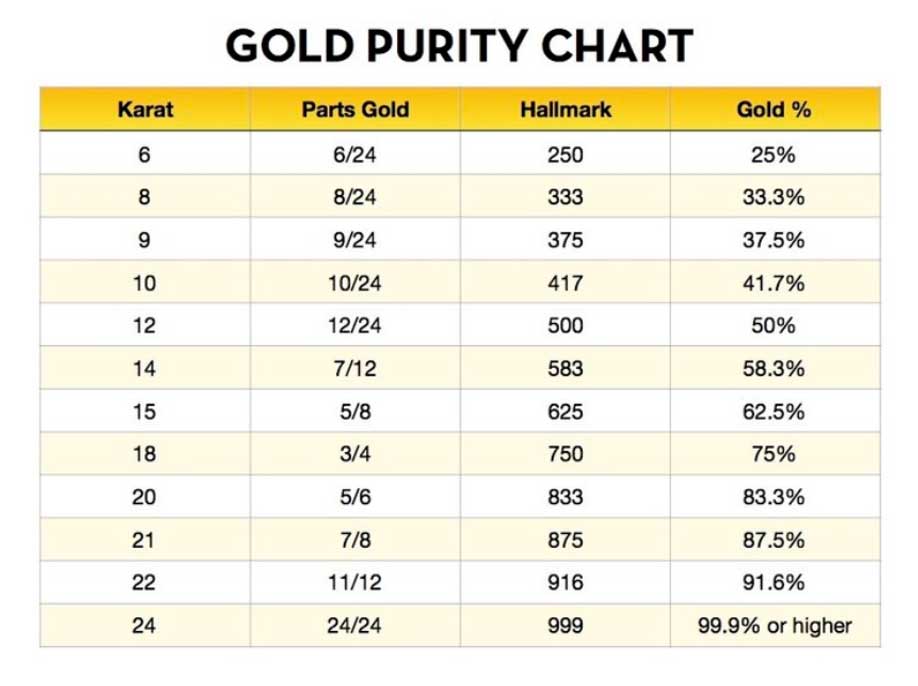Click the 37.5% gold percentage cell
The height and width of the screenshot is (686, 918).
tap(774, 240)
